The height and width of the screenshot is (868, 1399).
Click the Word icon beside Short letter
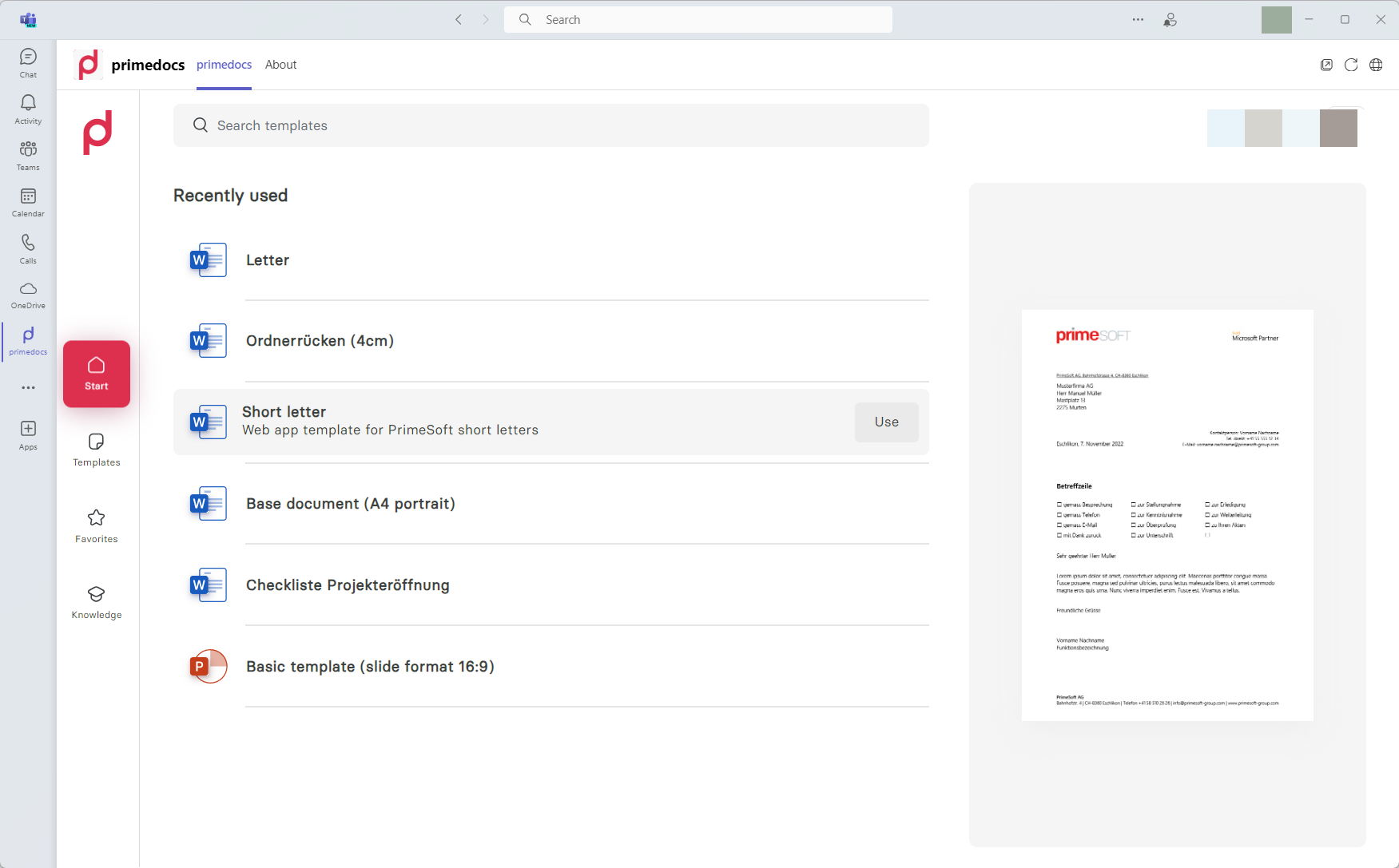point(209,422)
